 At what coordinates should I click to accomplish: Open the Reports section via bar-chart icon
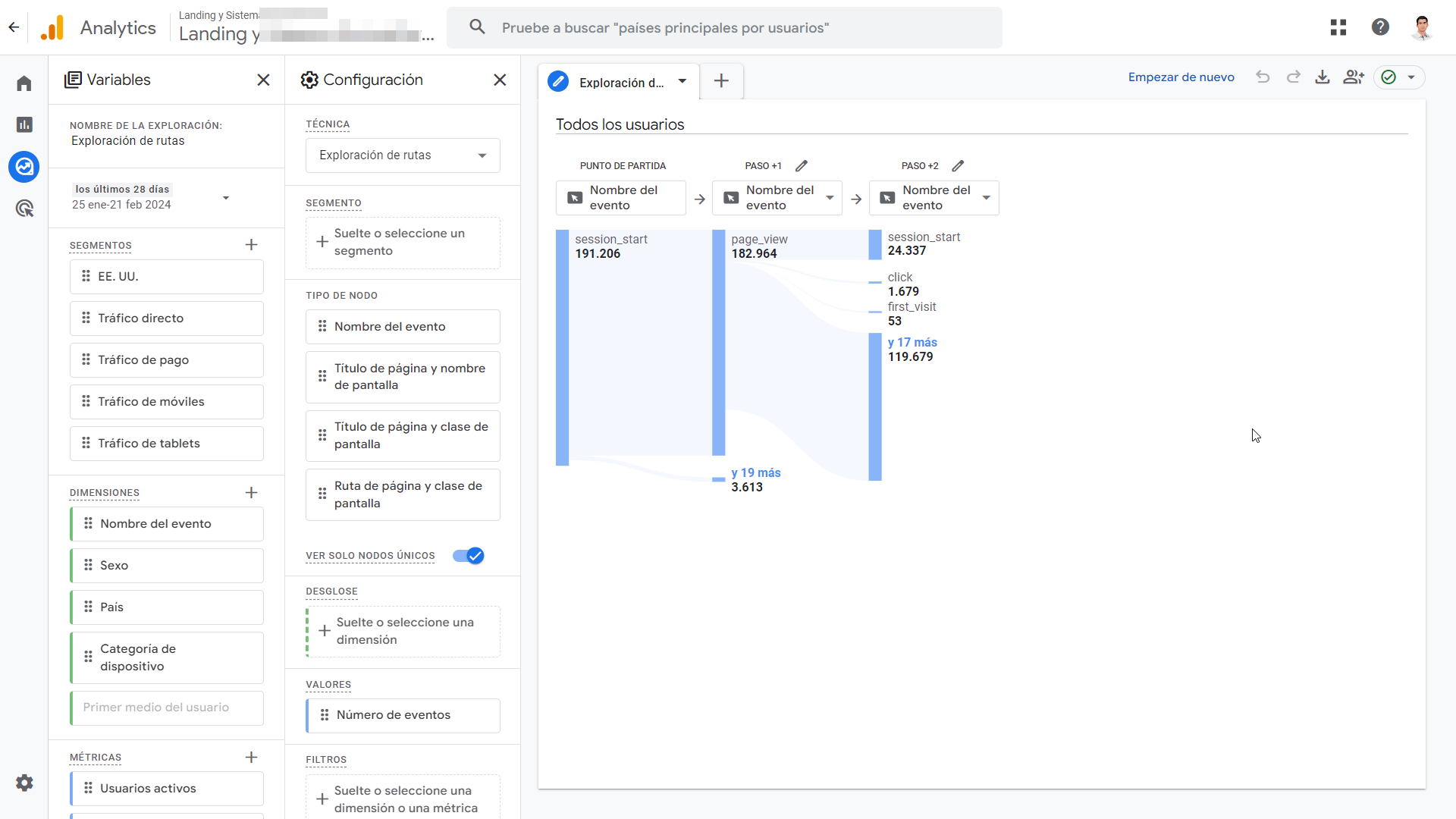[x=24, y=124]
